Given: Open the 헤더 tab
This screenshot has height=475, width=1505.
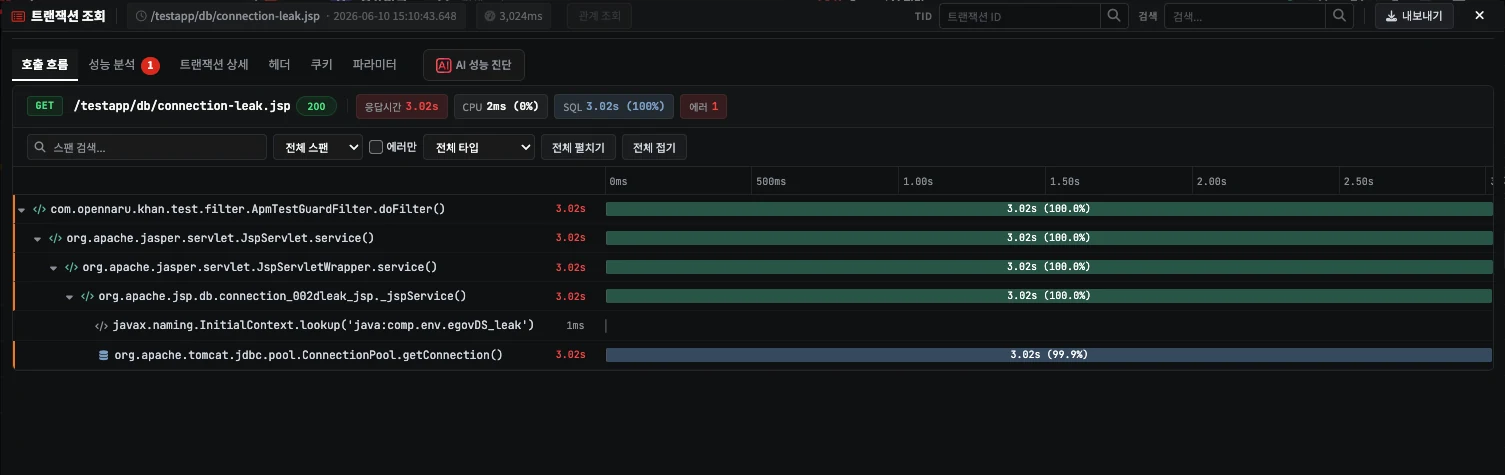Looking at the screenshot, I should pos(280,65).
